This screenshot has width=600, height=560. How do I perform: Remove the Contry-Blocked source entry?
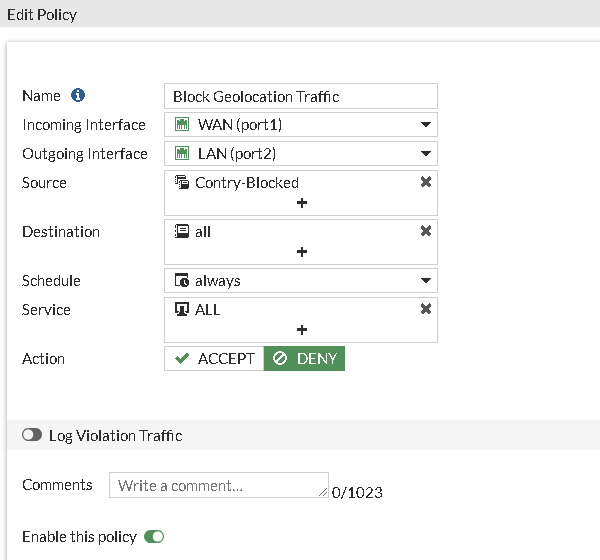[x=426, y=182]
